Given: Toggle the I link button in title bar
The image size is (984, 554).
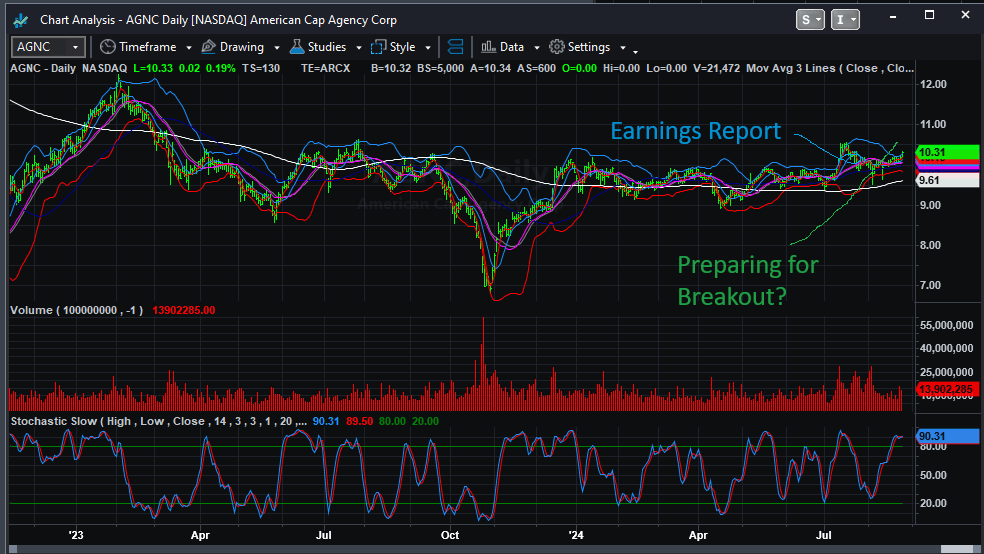Looking at the screenshot, I should (846, 19).
